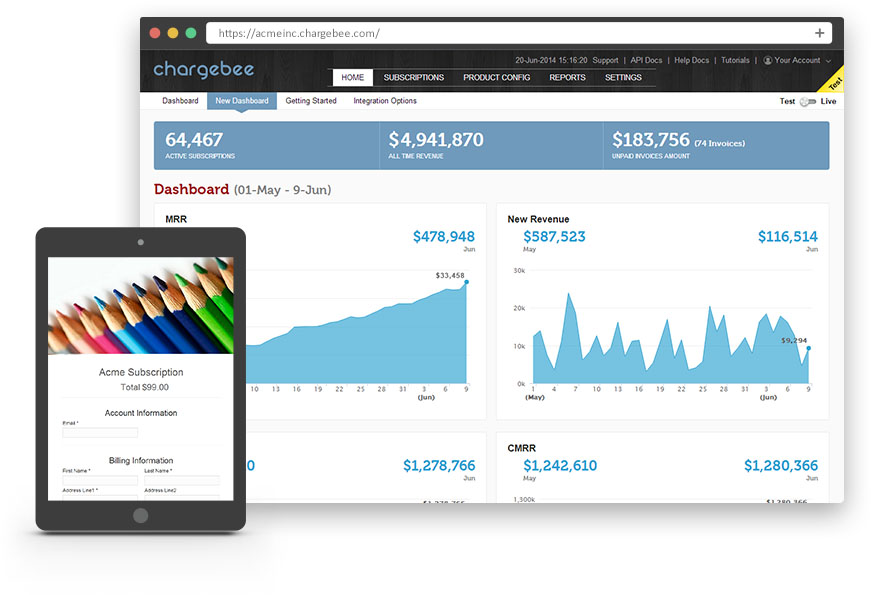
Task: Click the New Revenue May value $587,523
Action: coord(554,236)
